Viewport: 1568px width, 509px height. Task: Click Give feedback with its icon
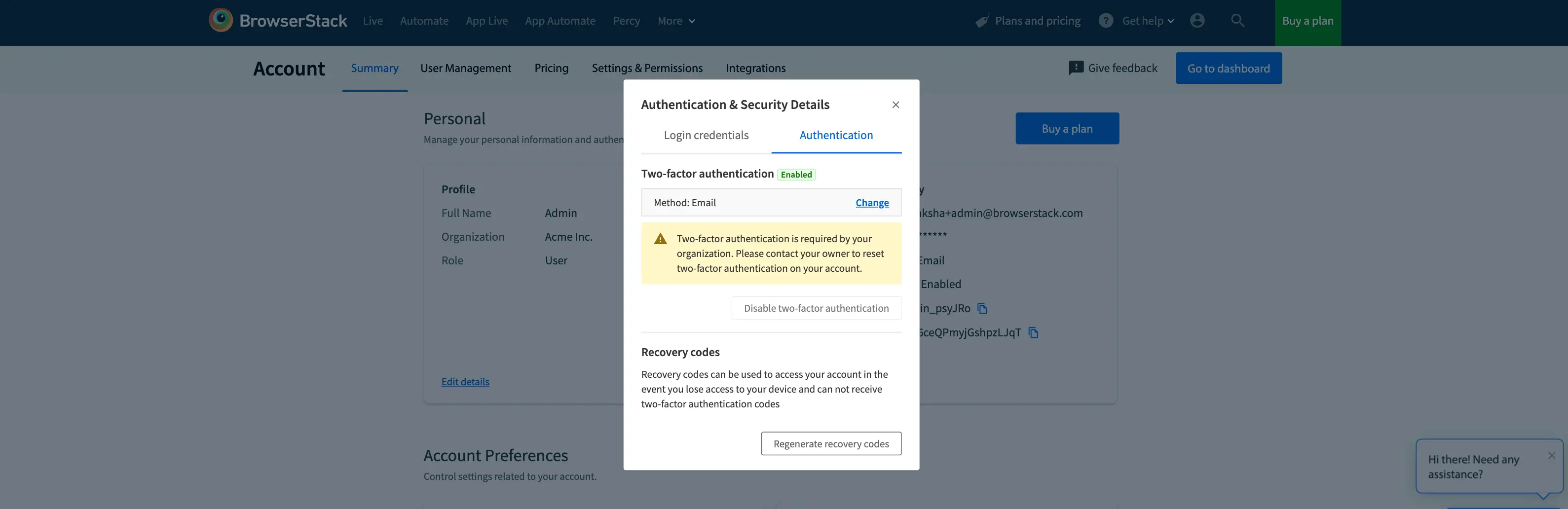(1113, 68)
